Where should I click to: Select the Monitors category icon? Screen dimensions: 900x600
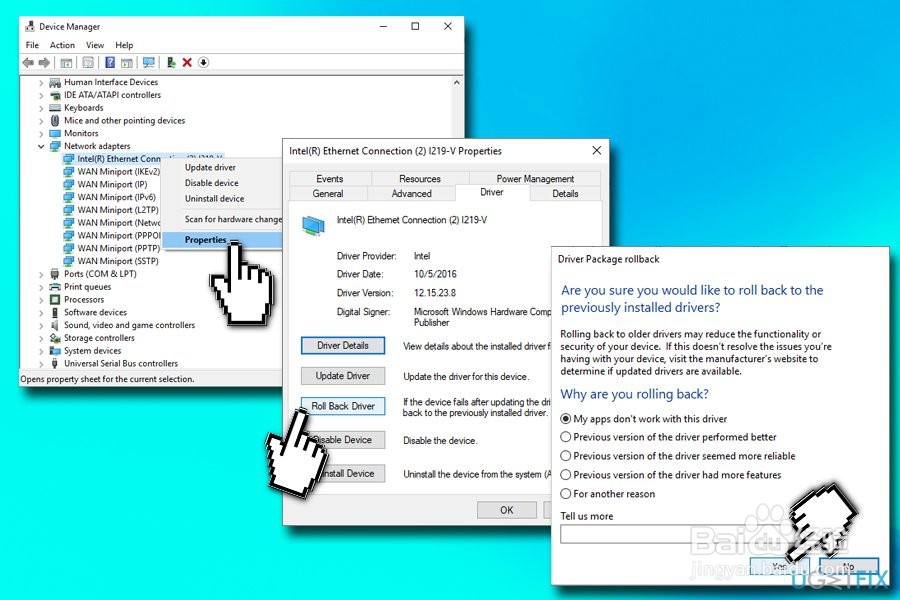click(55, 133)
